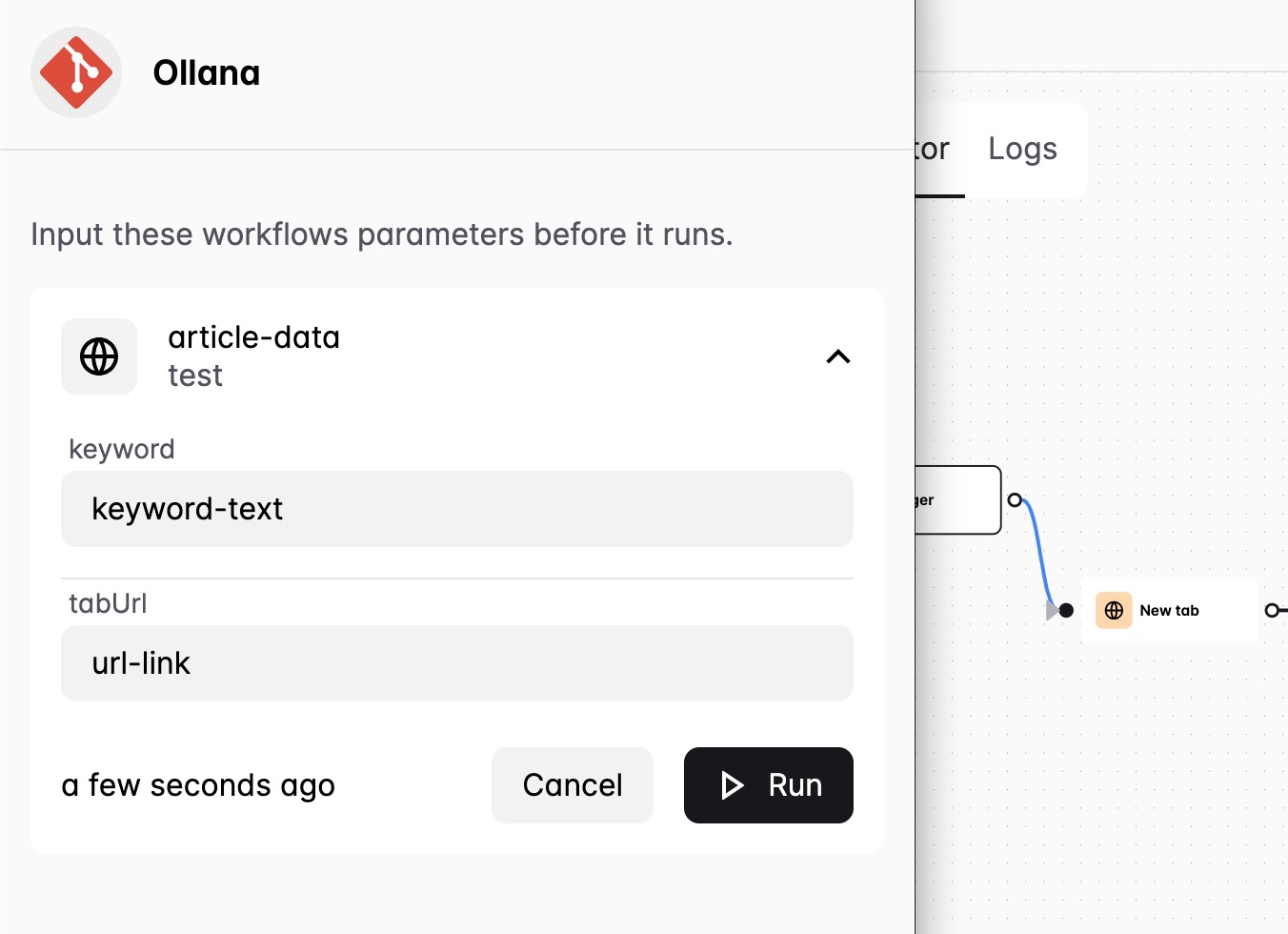
Task: Click the globe icon beside article-data
Action: [99, 356]
